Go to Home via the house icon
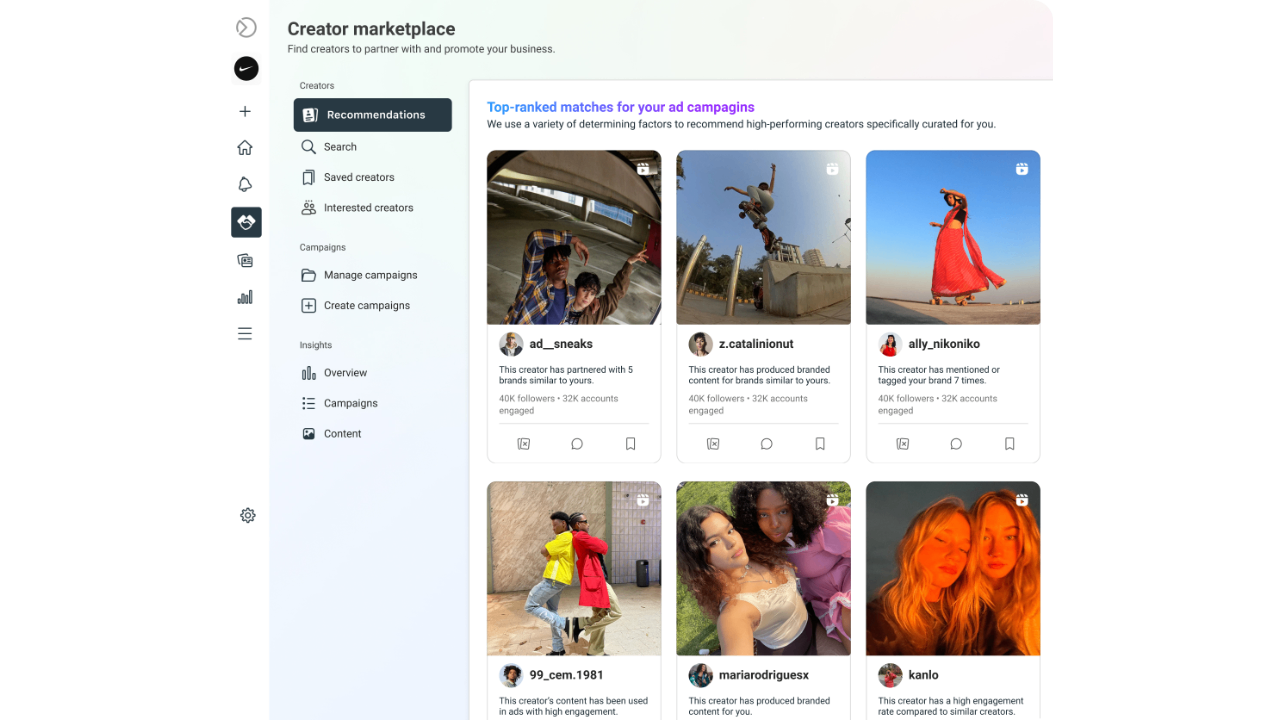The width and height of the screenshot is (1280, 720). 245,148
